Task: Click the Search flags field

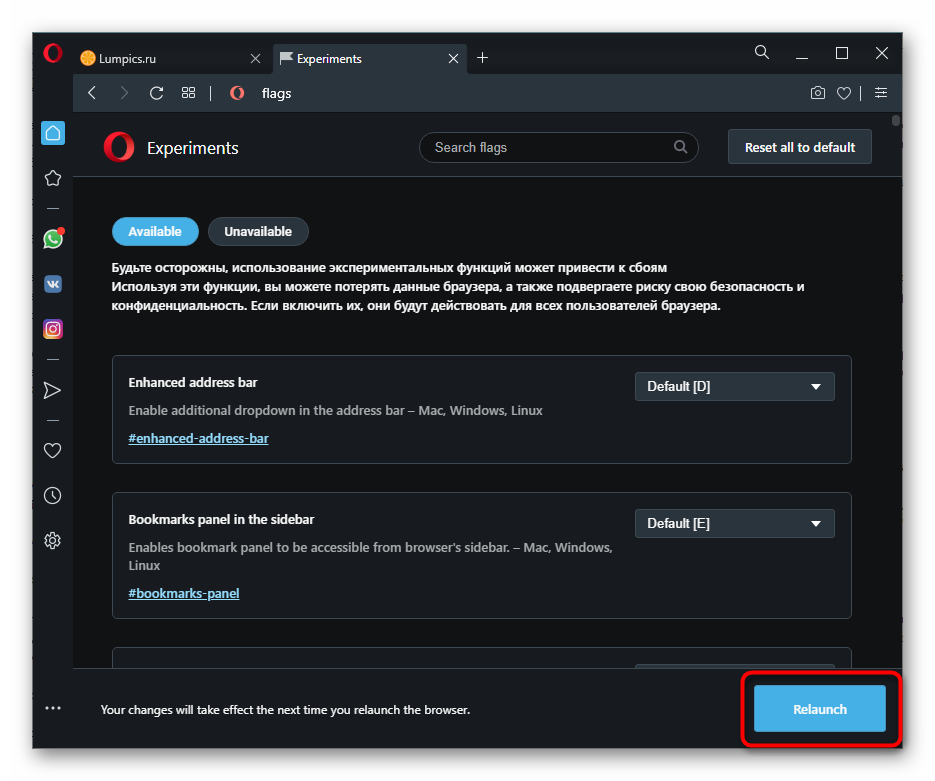Action: click(550, 147)
